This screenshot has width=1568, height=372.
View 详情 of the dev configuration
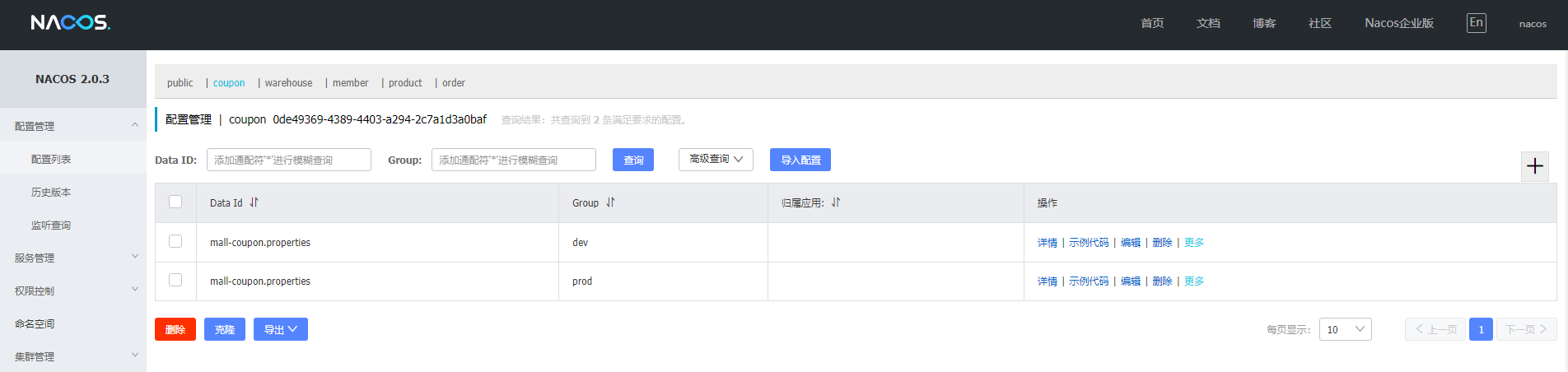[1048, 243]
